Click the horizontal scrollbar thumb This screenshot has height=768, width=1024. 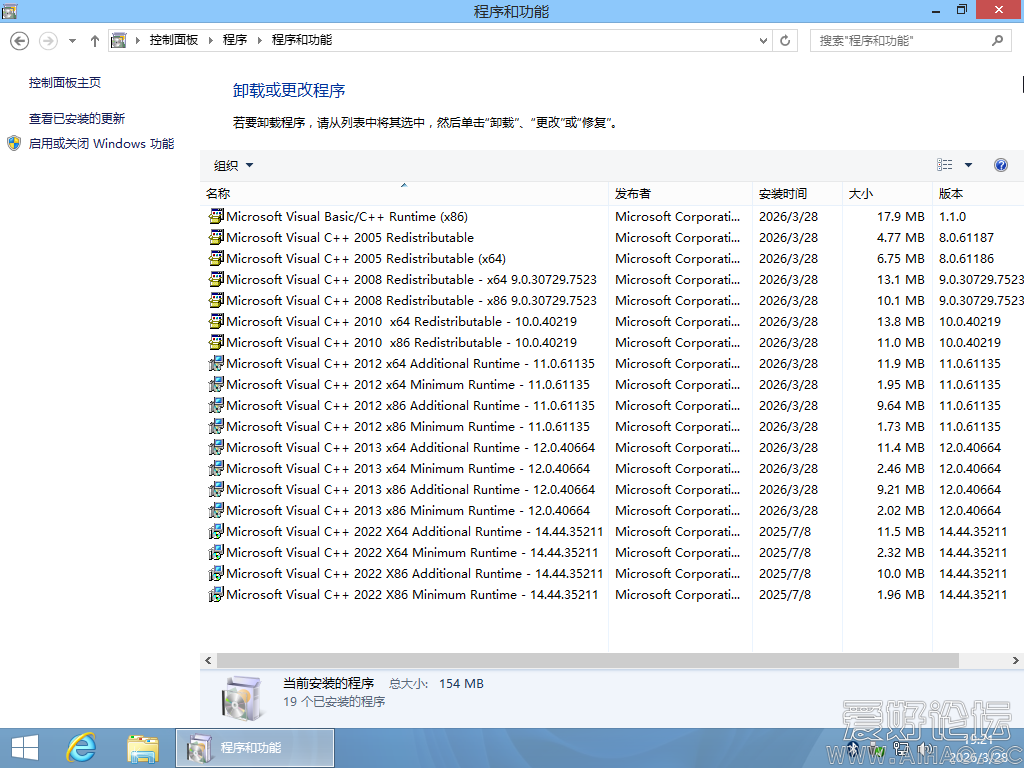(588, 660)
